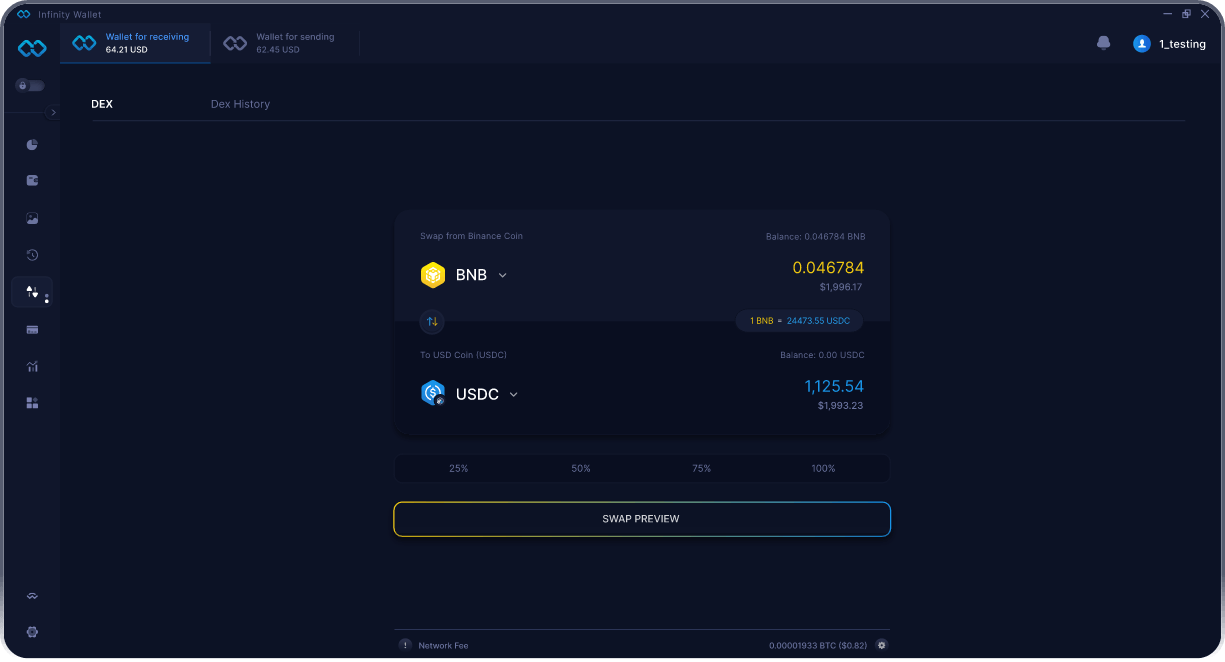Click the USDC coin icon

click(433, 394)
